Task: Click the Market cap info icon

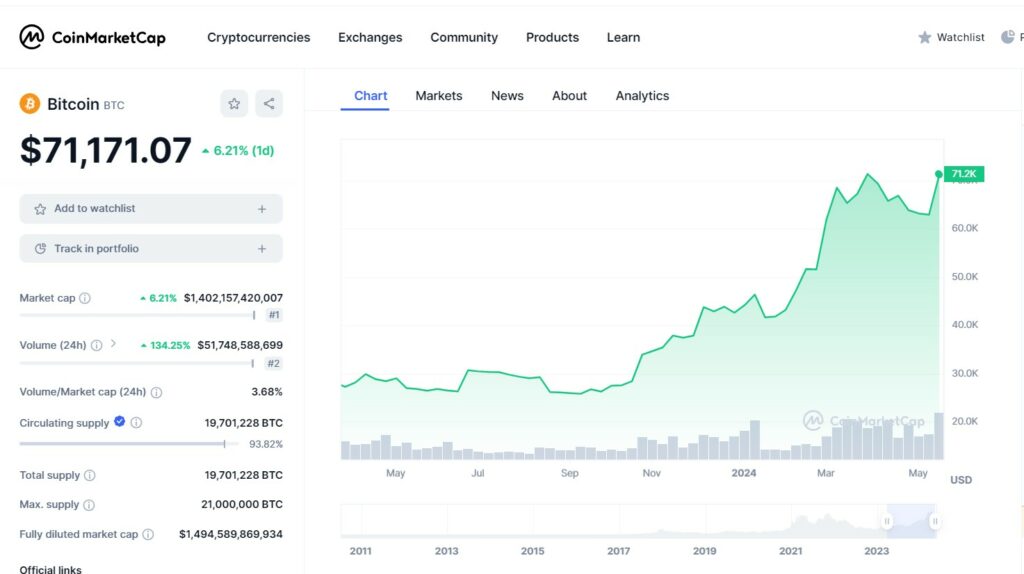Action: [85, 298]
